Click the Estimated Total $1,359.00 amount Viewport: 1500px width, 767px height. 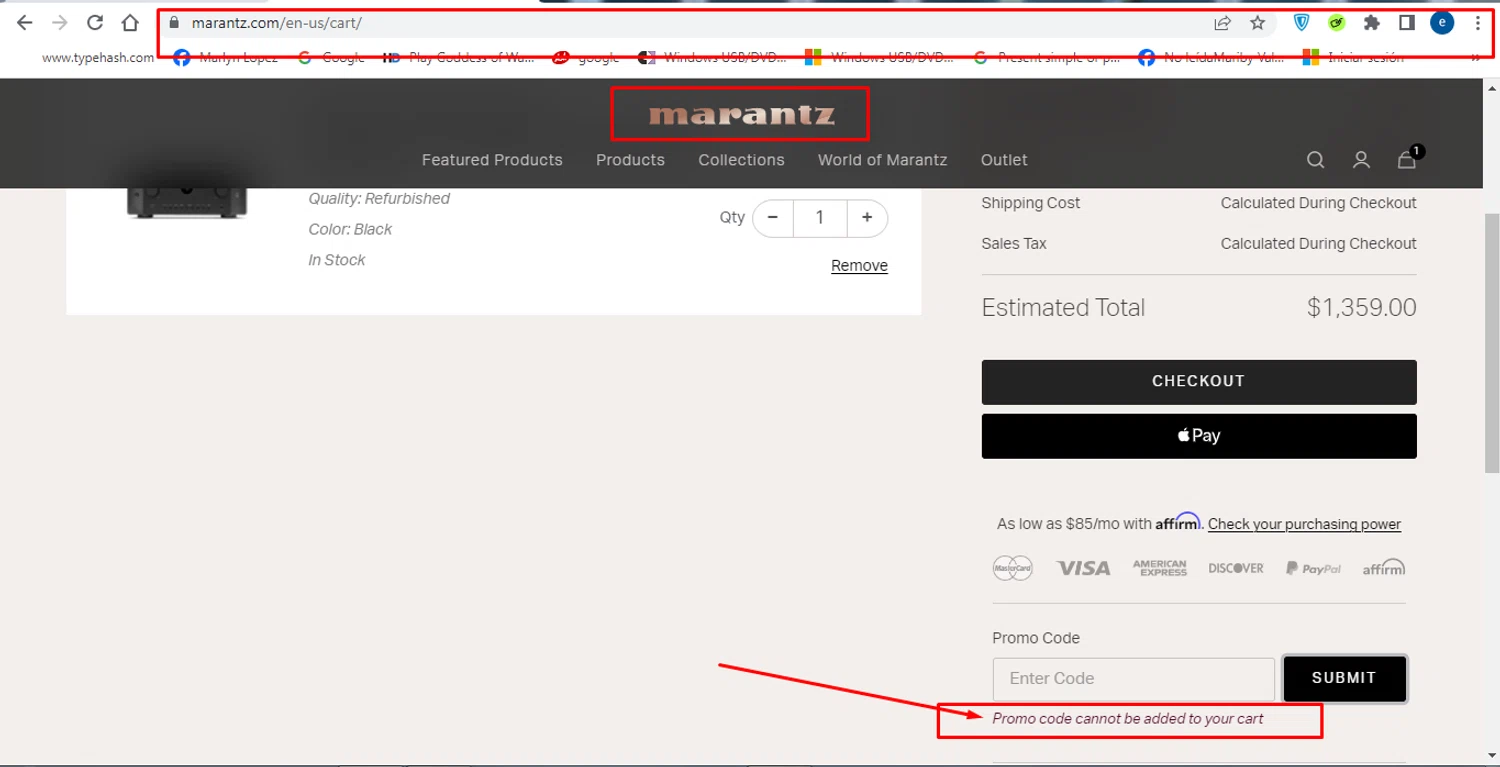coord(1361,308)
